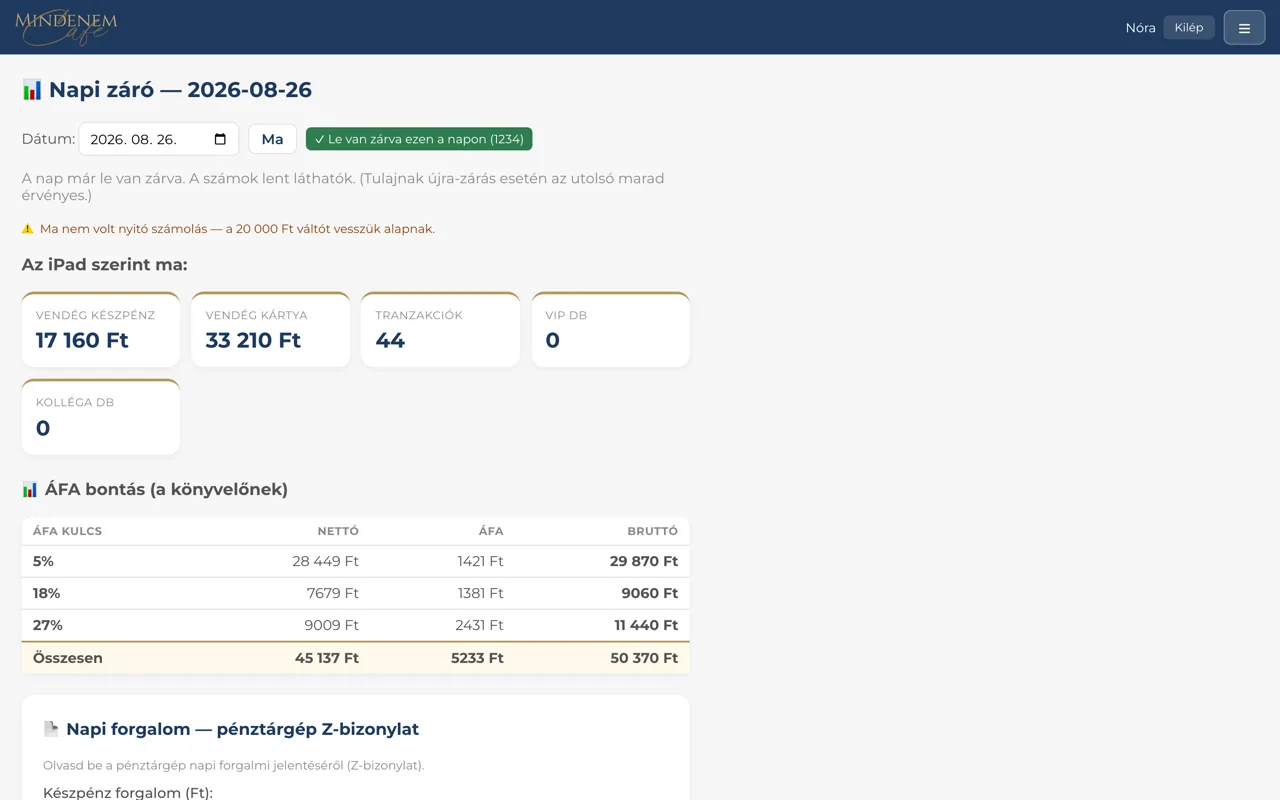The height and width of the screenshot is (800, 1280).
Task: Click the 5% VAT rate row label
Action: point(43,561)
